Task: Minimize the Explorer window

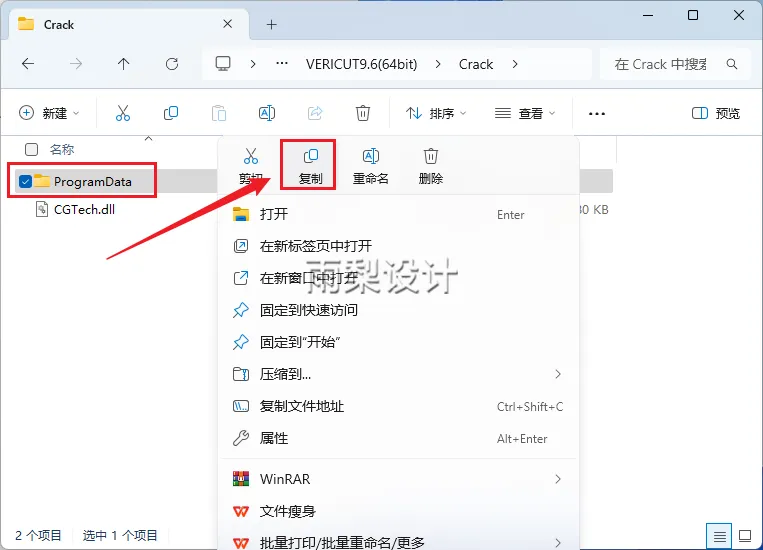Action: 648,15
